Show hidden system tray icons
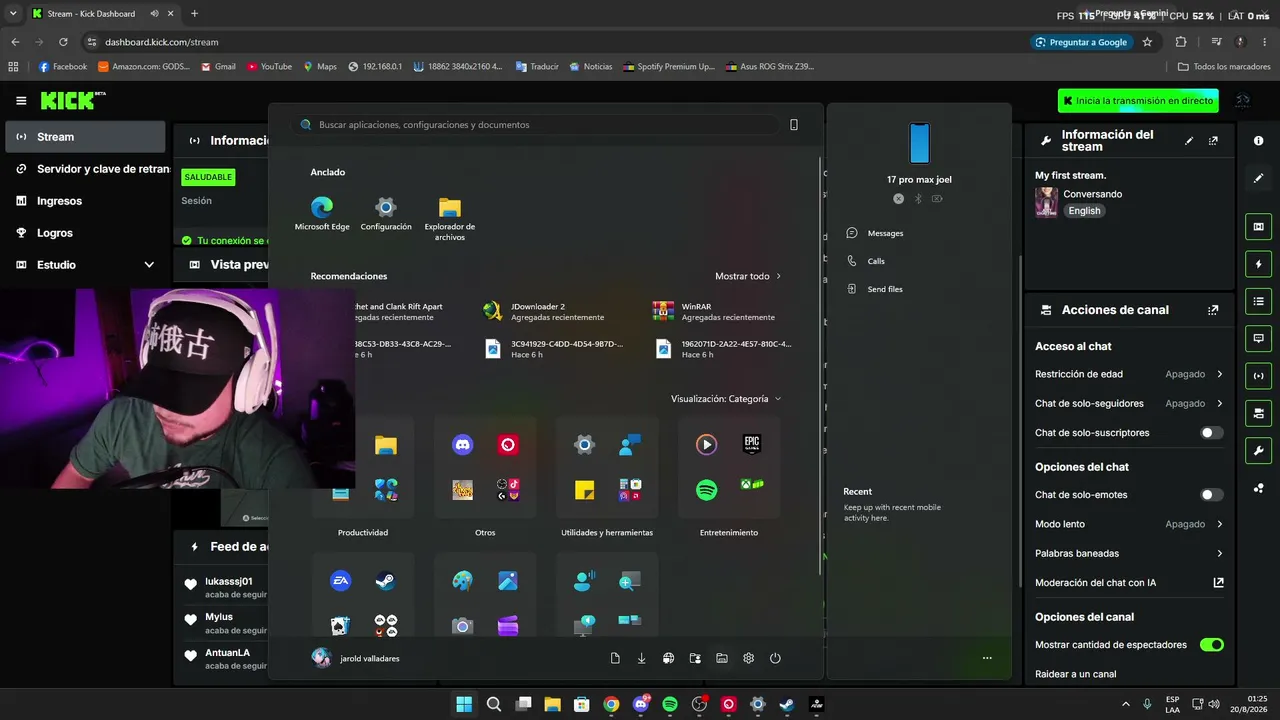 click(1126, 704)
